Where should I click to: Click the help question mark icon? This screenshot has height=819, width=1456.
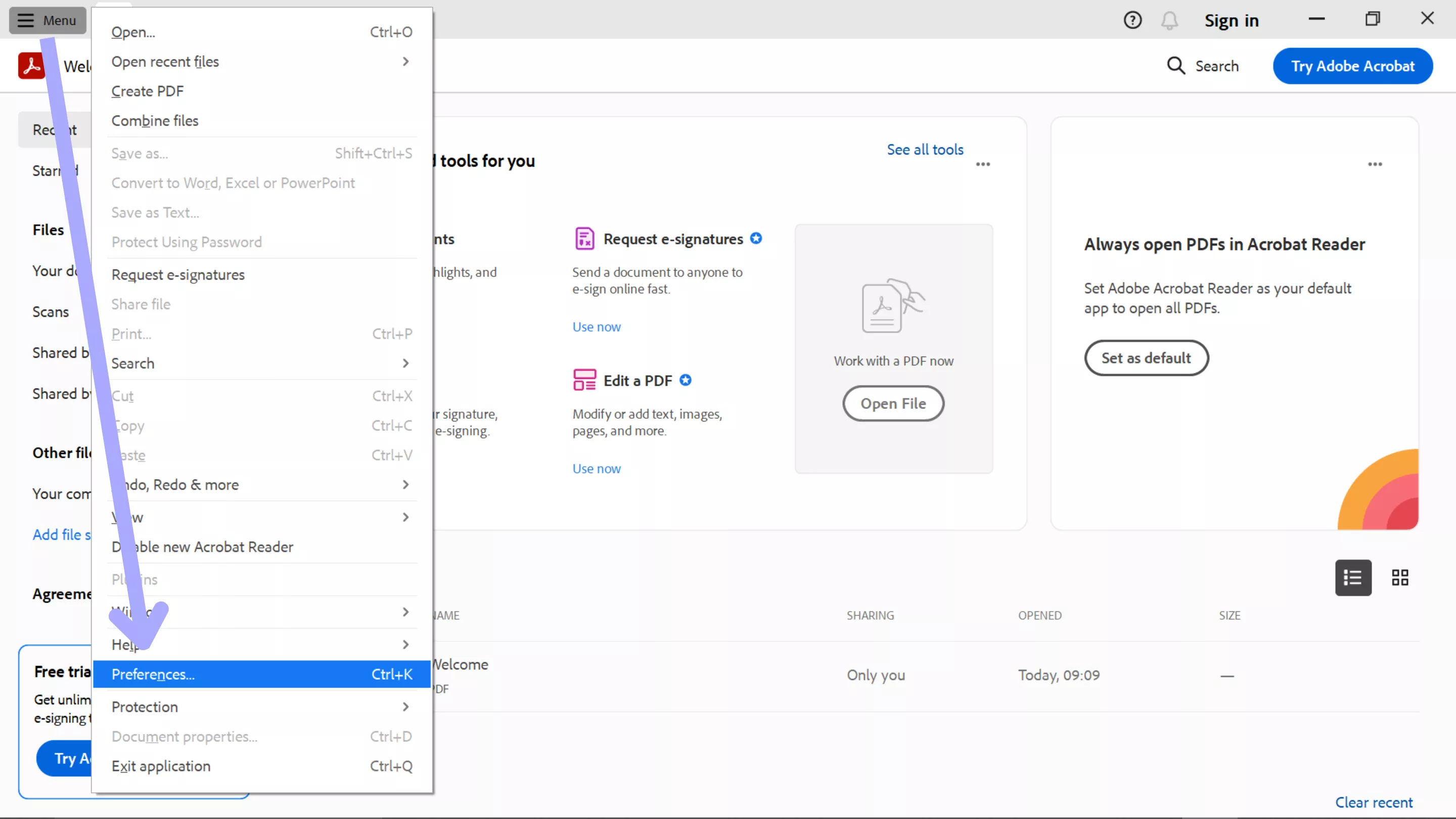click(x=1132, y=20)
